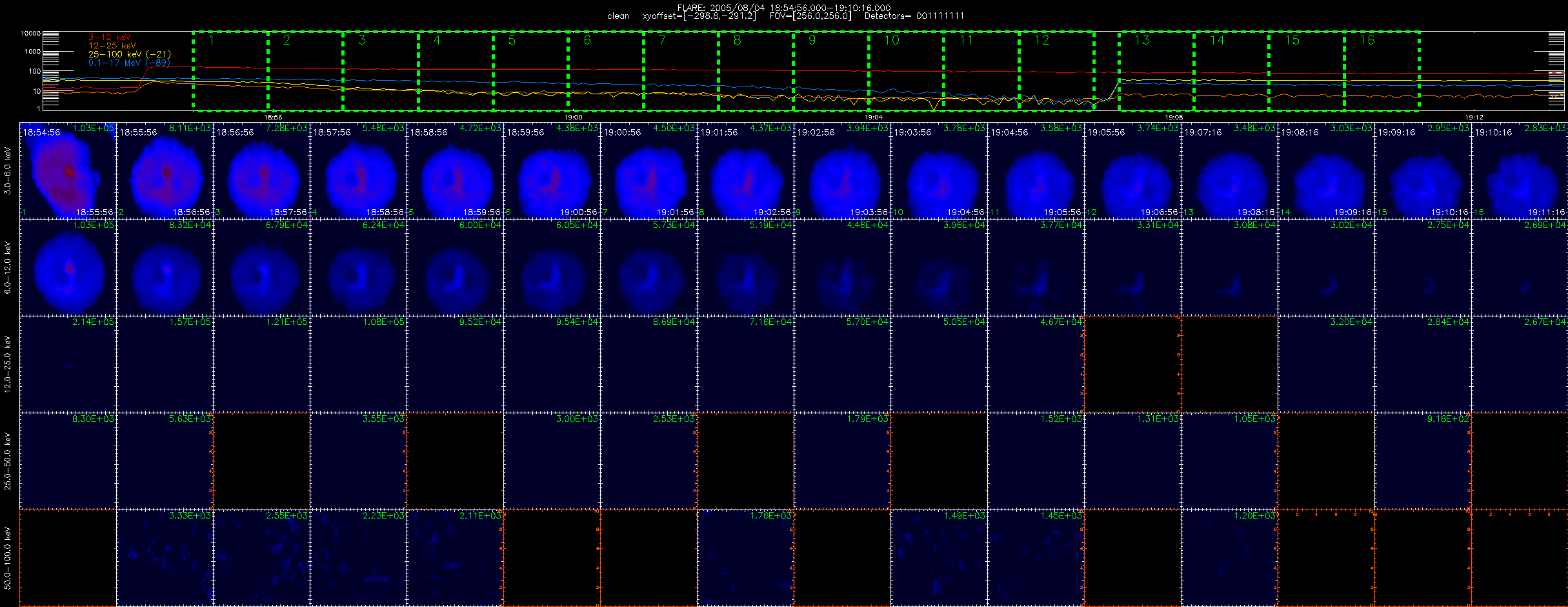Select interval 13 in the light curve plot
The width and height of the screenshot is (1568, 607).
click(1156, 70)
